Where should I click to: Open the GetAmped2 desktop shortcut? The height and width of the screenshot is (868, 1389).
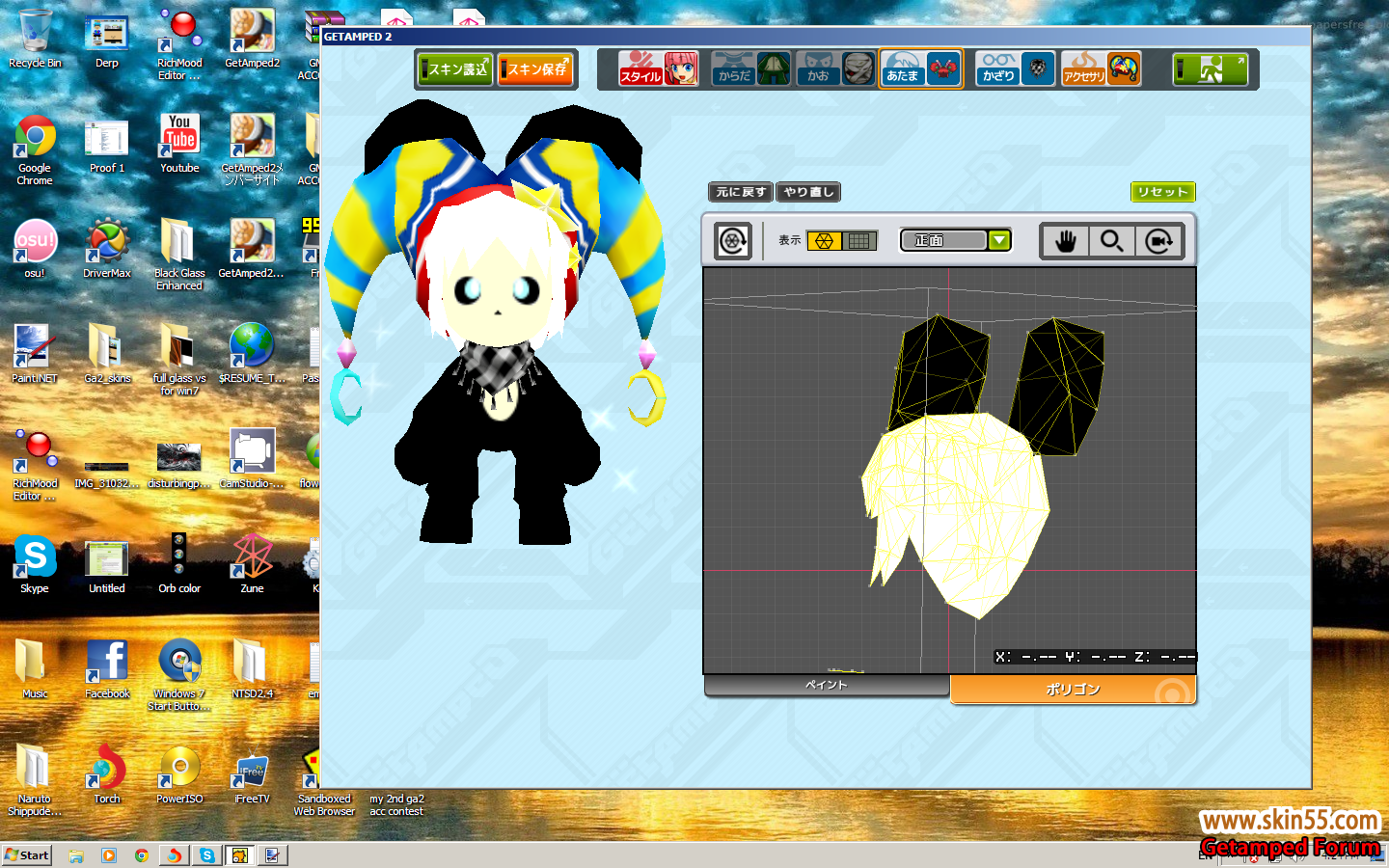(x=252, y=39)
